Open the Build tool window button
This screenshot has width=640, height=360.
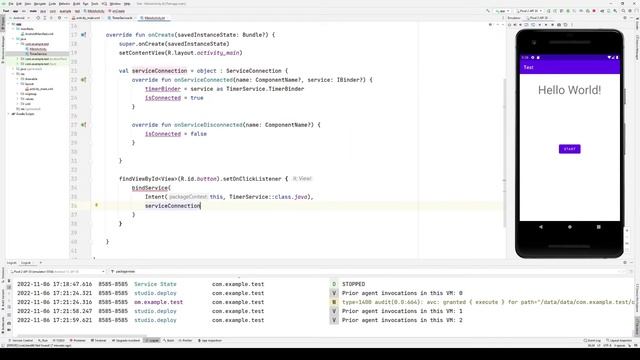click(x=169, y=340)
